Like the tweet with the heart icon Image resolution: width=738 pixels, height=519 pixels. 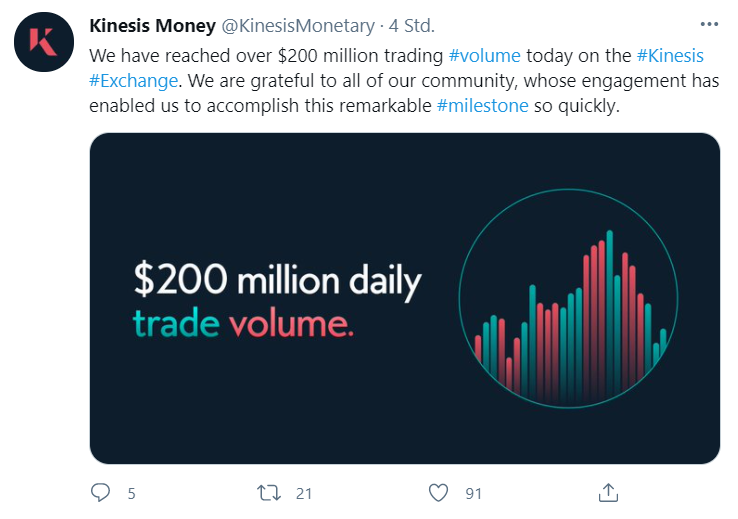pos(438,492)
